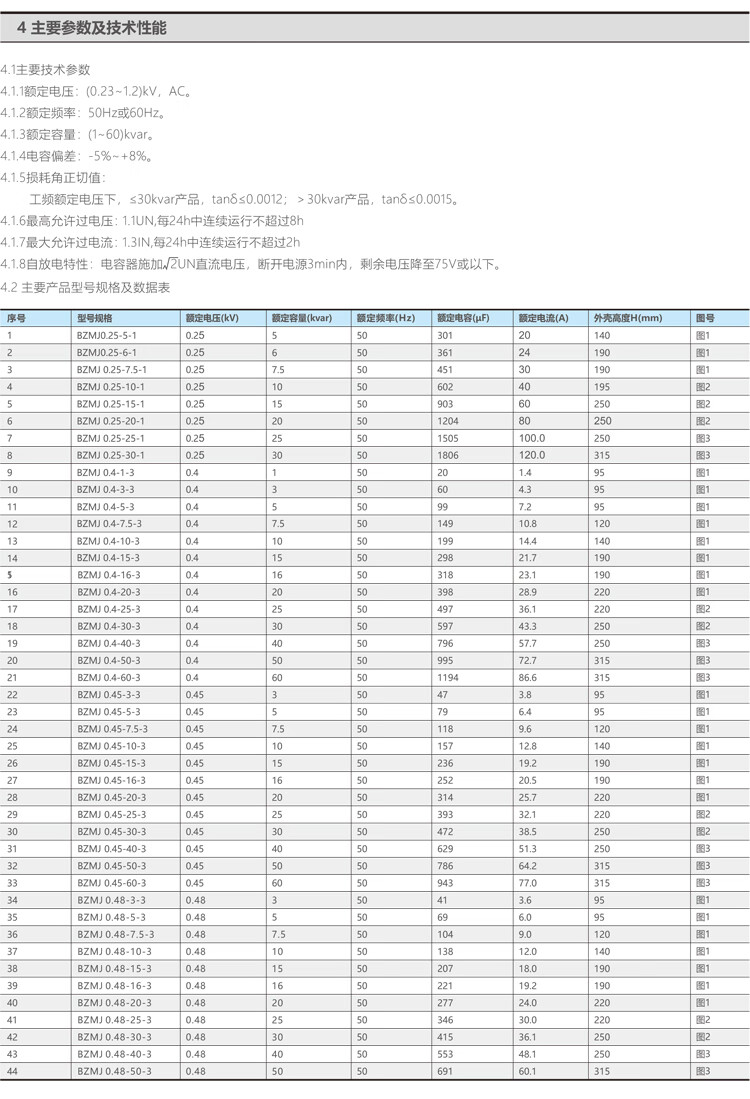The height and width of the screenshot is (1099, 750).
Task: Select the rated current value 120.0
Action: (532, 455)
